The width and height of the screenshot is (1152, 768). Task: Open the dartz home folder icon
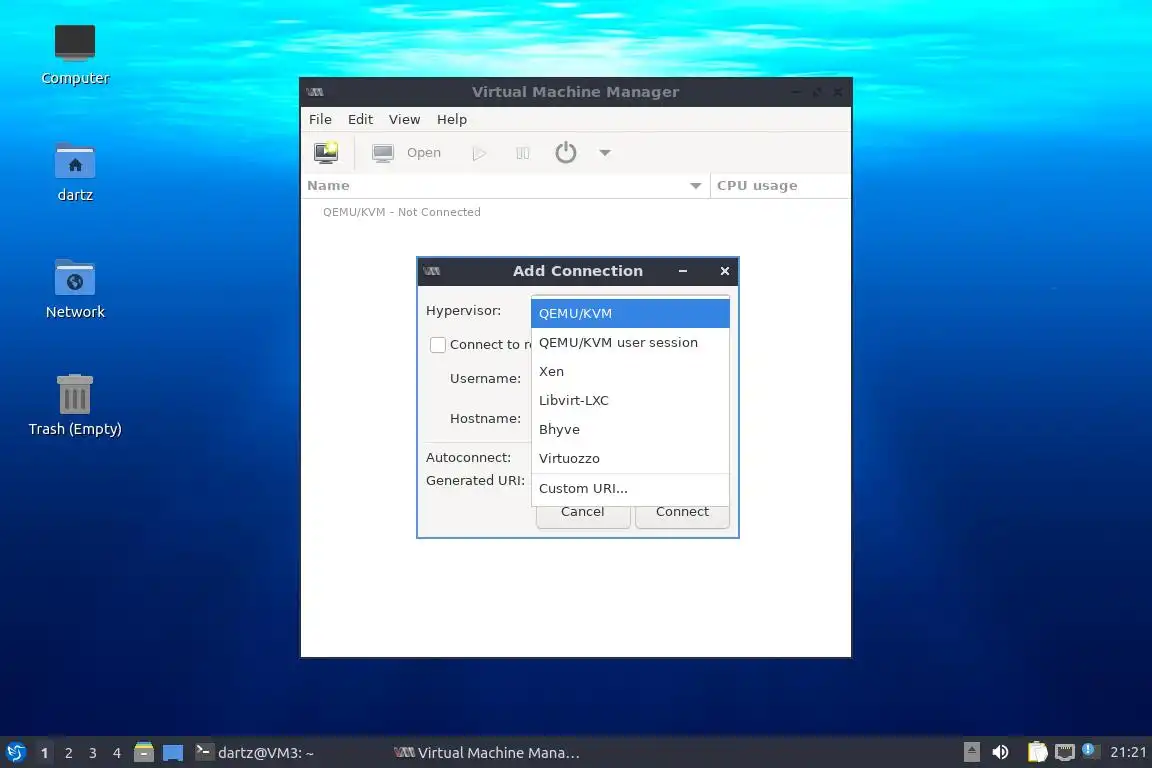tap(75, 173)
